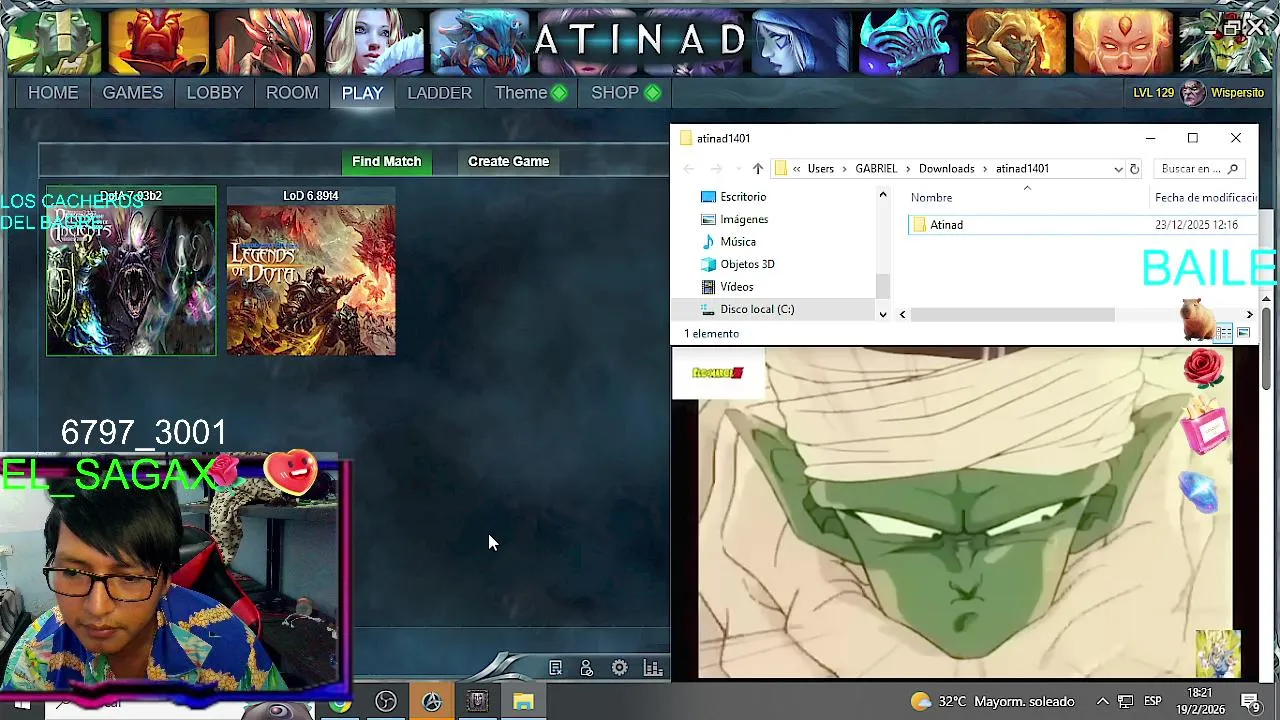Image resolution: width=1280 pixels, height=720 pixels.
Task: Click the Objetos 3D icon in navigation pane
Action: tap(709, 264)
